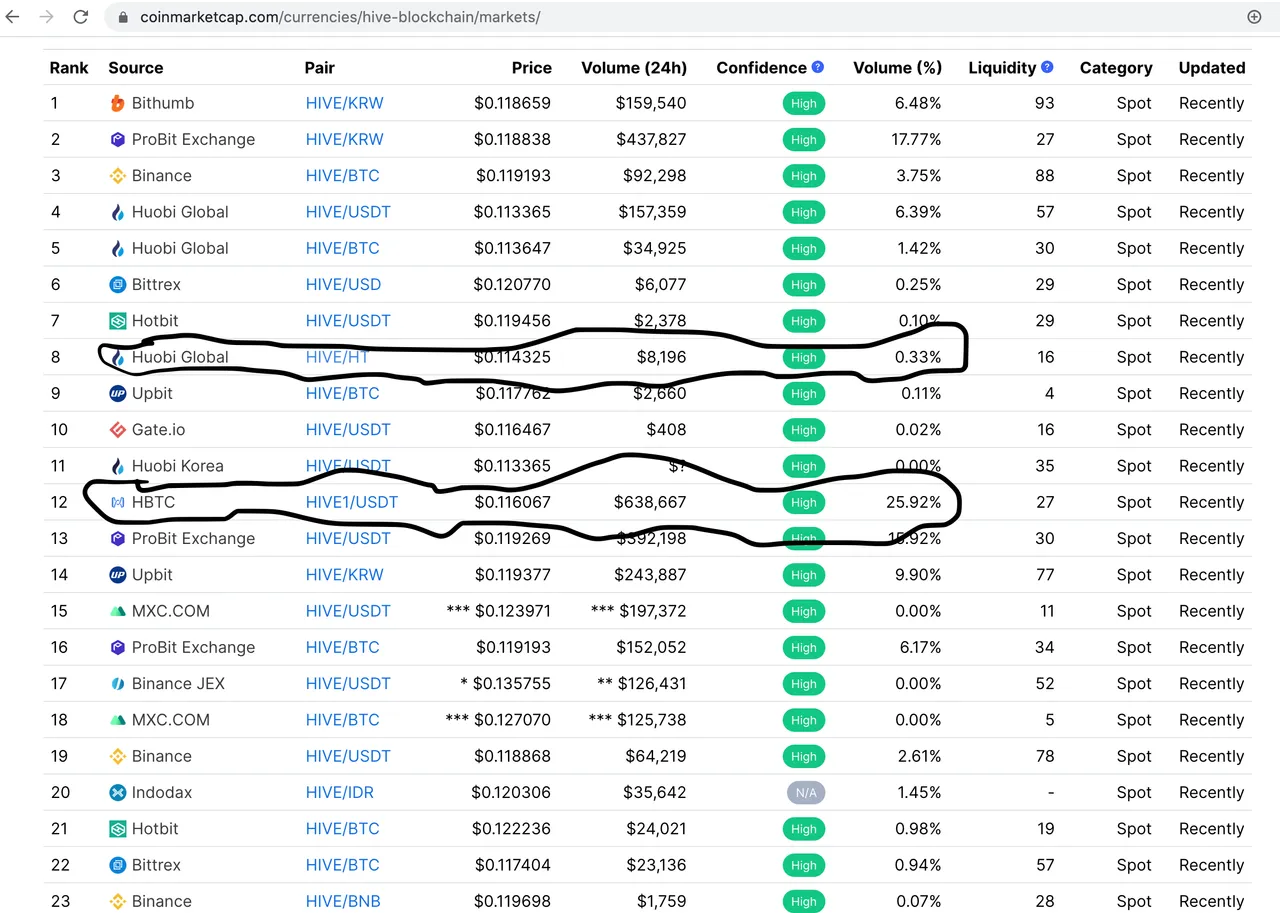Screen dimensions: 1280x913
Task: Click the Indodax logo in row 20
Action: [x=117, y=793]
